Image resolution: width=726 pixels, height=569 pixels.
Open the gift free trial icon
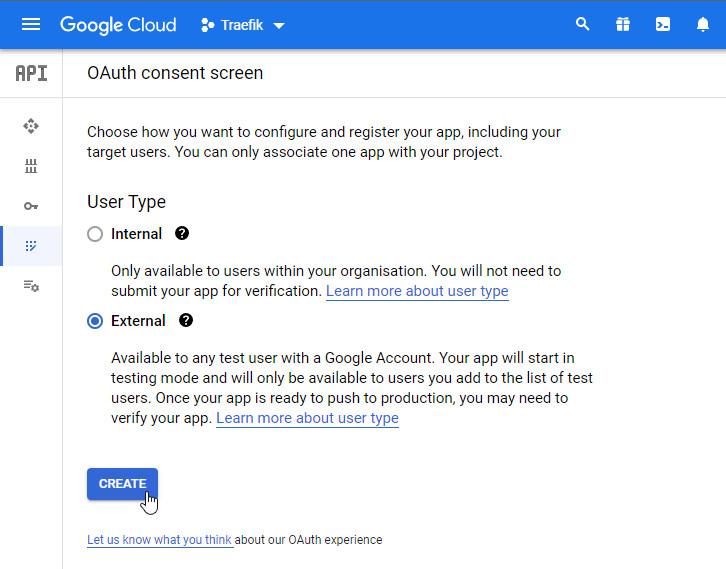pos(623,24)
